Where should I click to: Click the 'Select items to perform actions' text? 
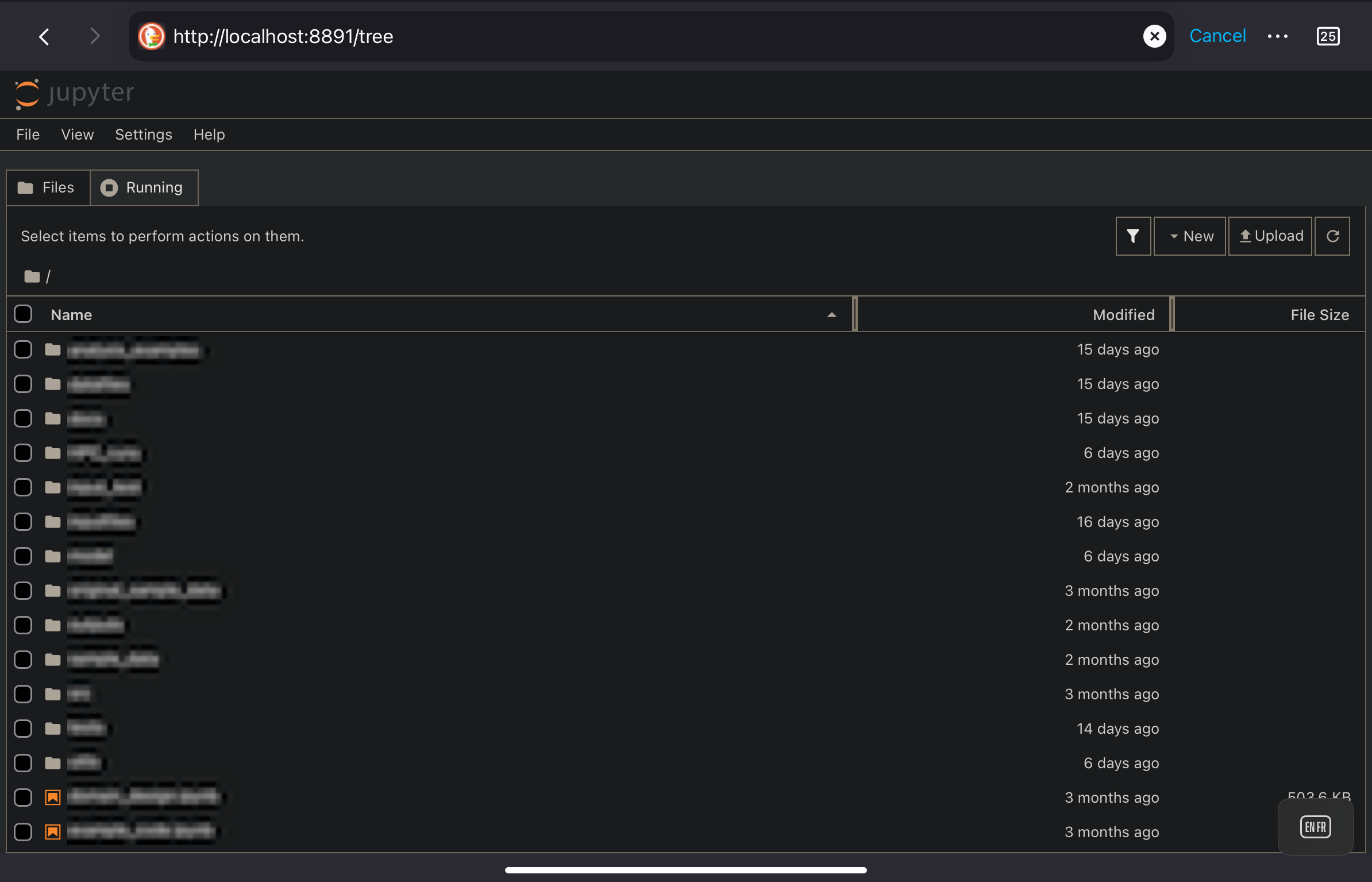tap(163, 236)
